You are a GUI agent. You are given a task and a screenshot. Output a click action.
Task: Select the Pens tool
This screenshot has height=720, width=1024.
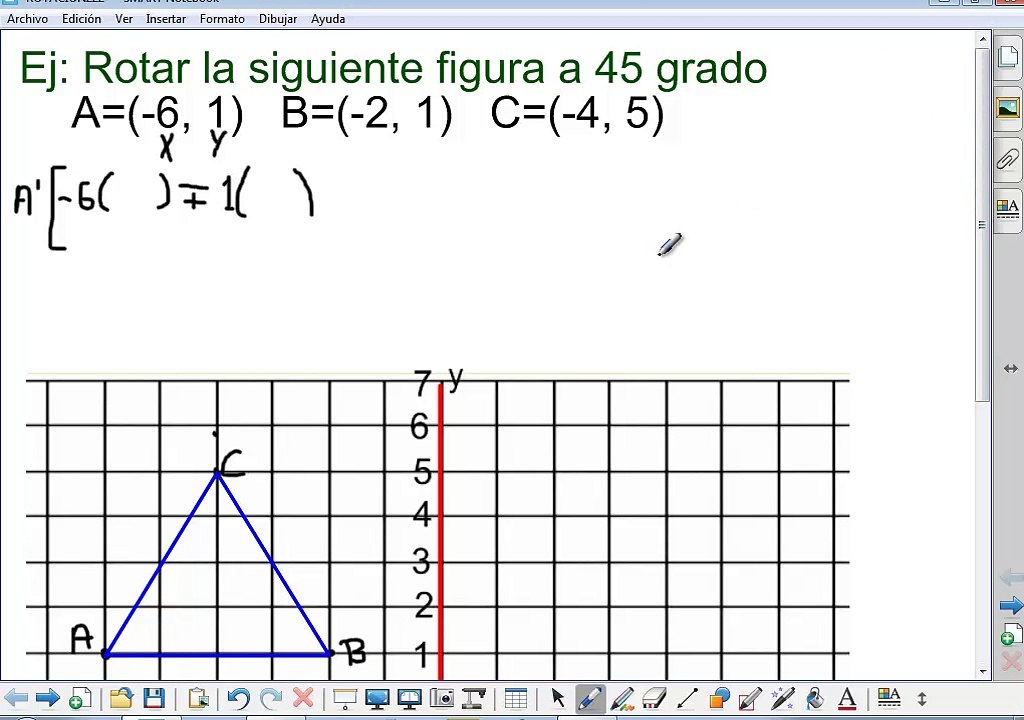coord(590,698)
